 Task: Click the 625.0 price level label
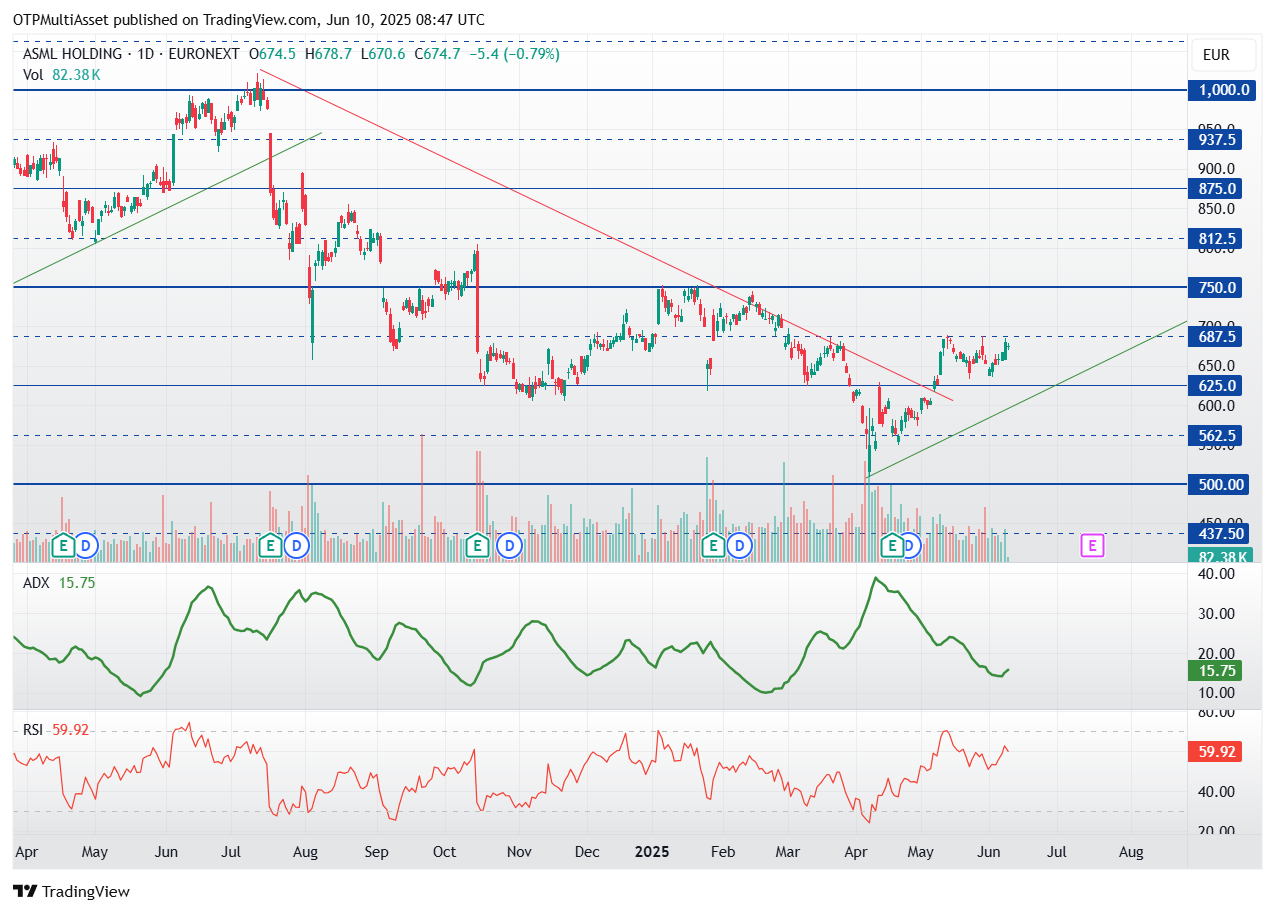pos(1215,385)
